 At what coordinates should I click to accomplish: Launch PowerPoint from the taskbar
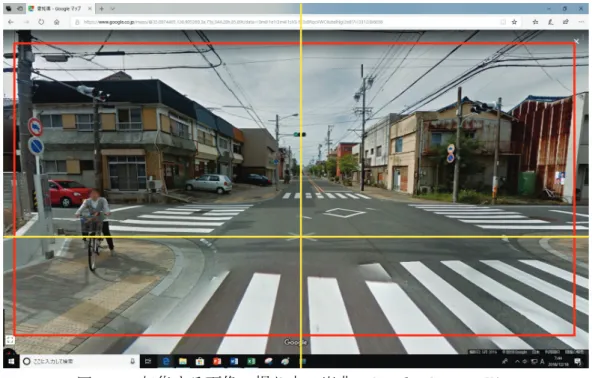pos(217,361)
